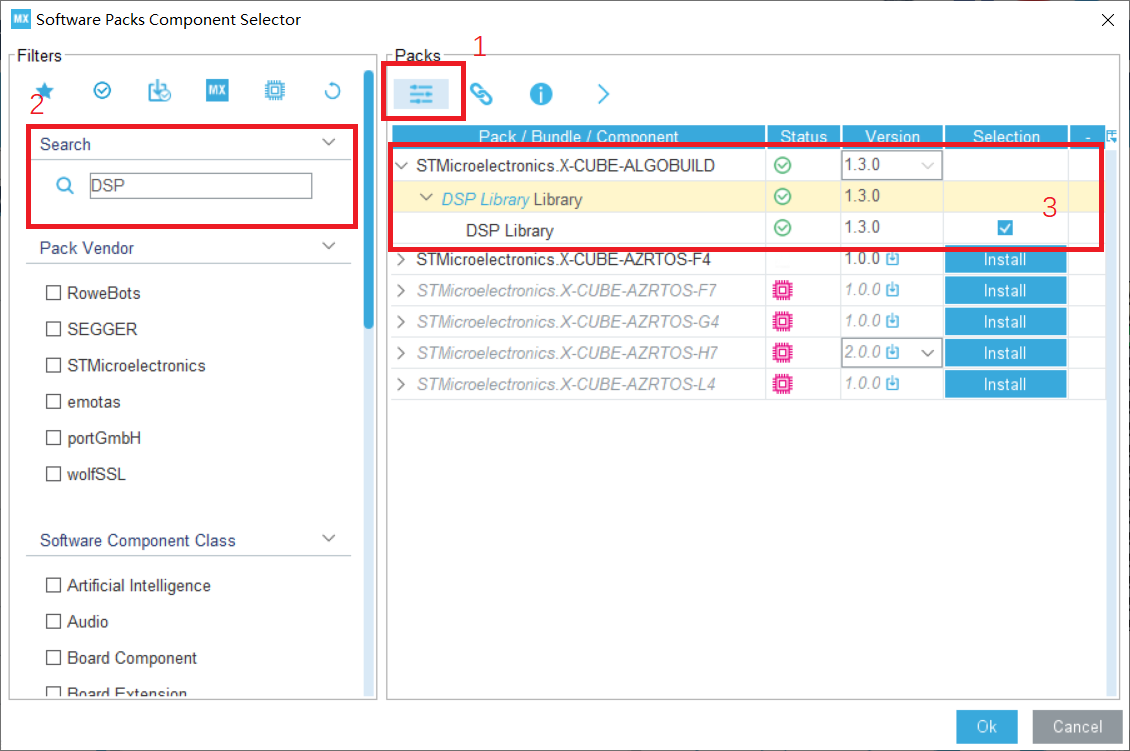
Task: Click the check-circle filter icon
Action: pyautogui.click(x=102, y=90)
